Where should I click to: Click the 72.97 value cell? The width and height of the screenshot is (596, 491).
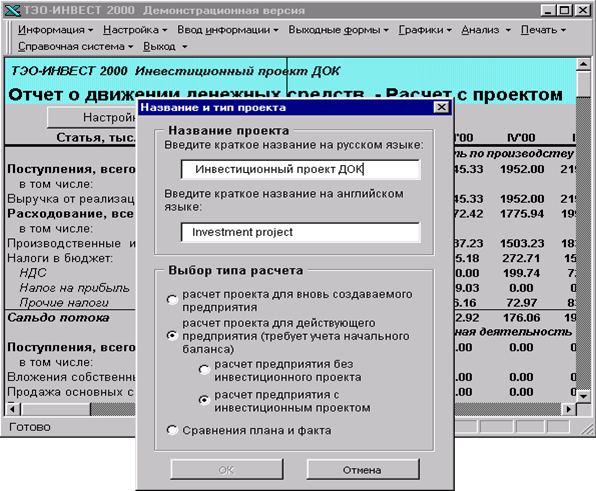[521, 303]
